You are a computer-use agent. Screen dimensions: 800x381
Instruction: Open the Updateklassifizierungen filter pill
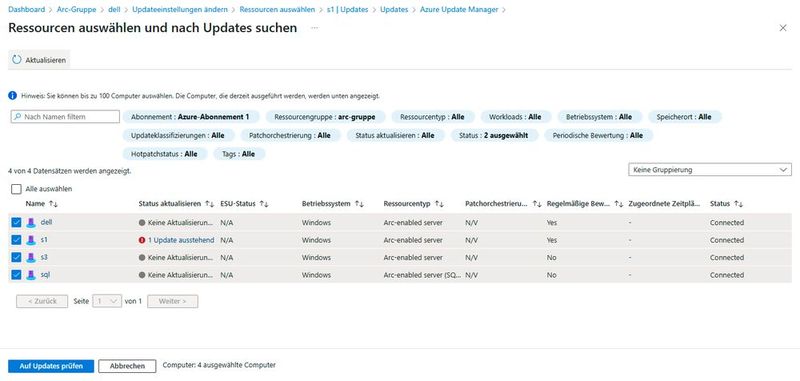pyautogui.click(x=178, y=135)
